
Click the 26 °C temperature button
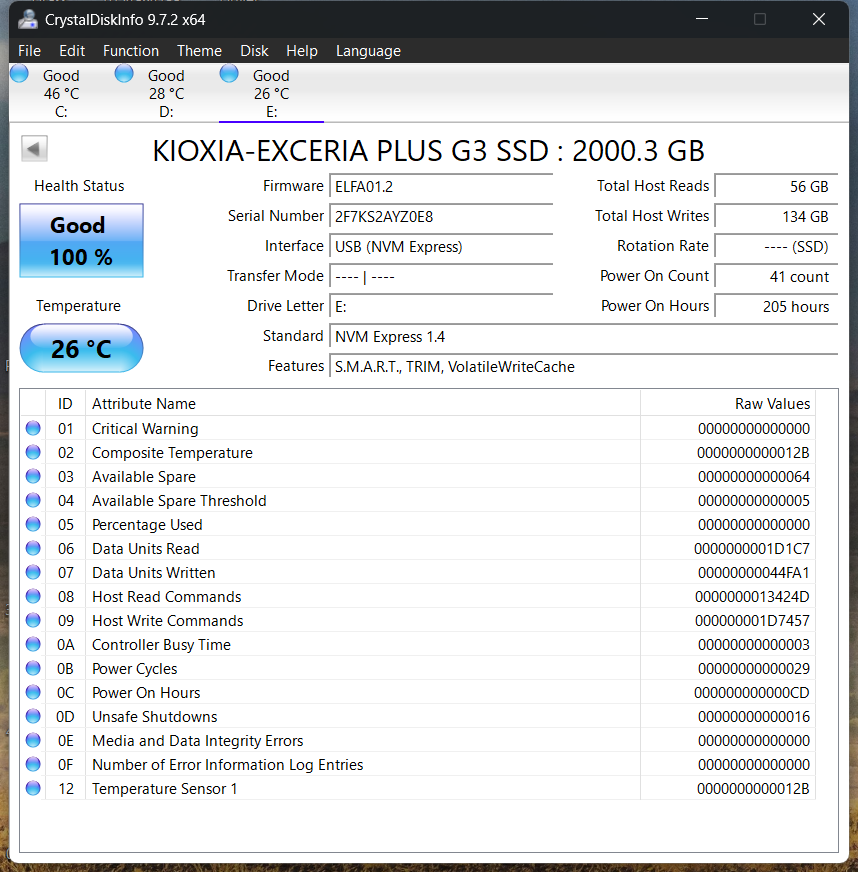(82, 349)
